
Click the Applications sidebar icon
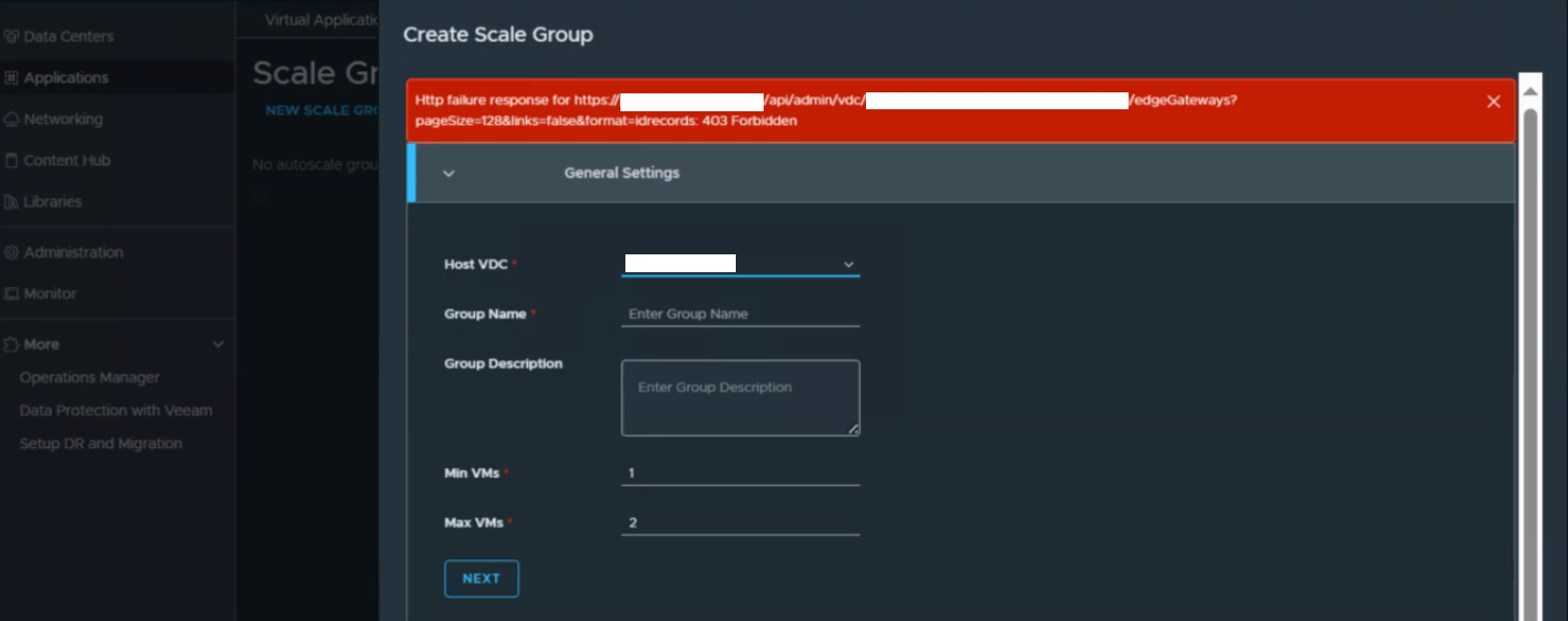point(11,78)
